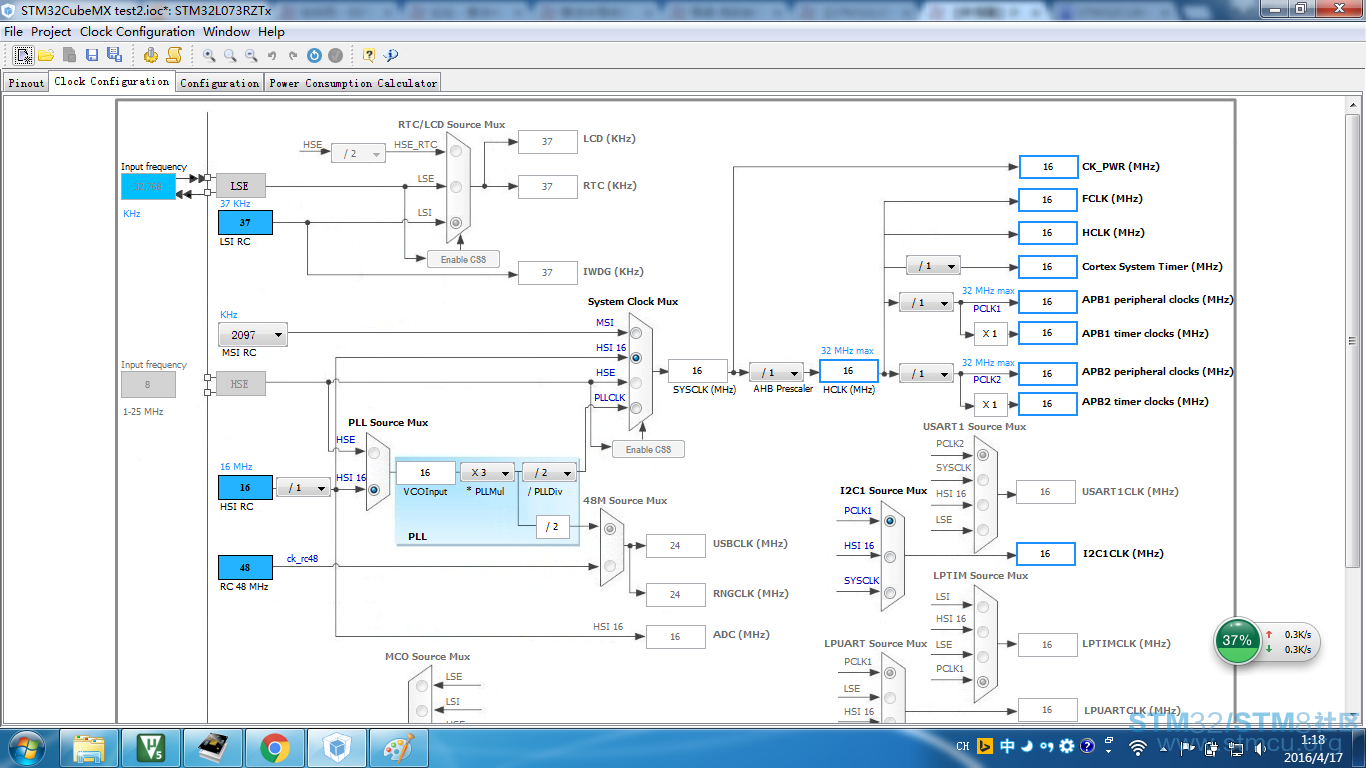
Task: Click the Save As multi-floppy icon
Action: coord(114,55)
